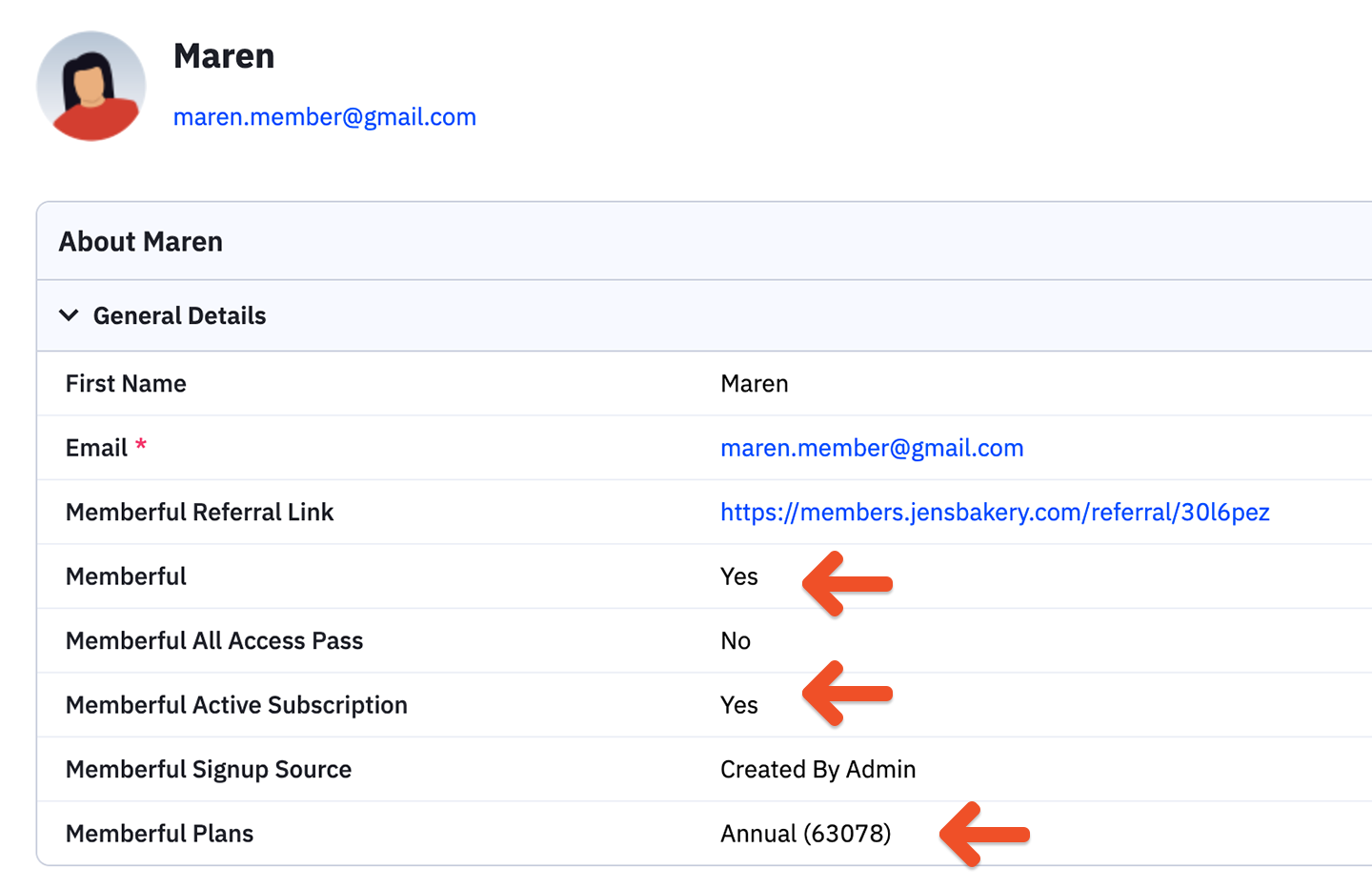Select the About Maren panel header
The height and width of the screenshot is (888, 1372).
pyautogui.click(x=140, y=241)
